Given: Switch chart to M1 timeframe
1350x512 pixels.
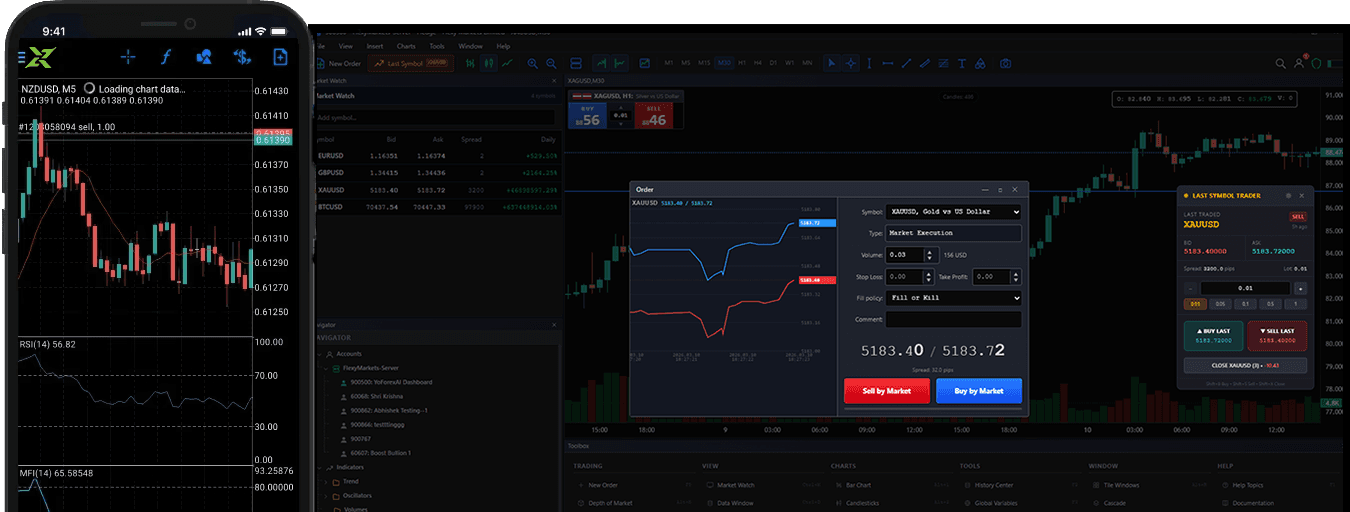Looking at the screenshot, I should 669,63.
